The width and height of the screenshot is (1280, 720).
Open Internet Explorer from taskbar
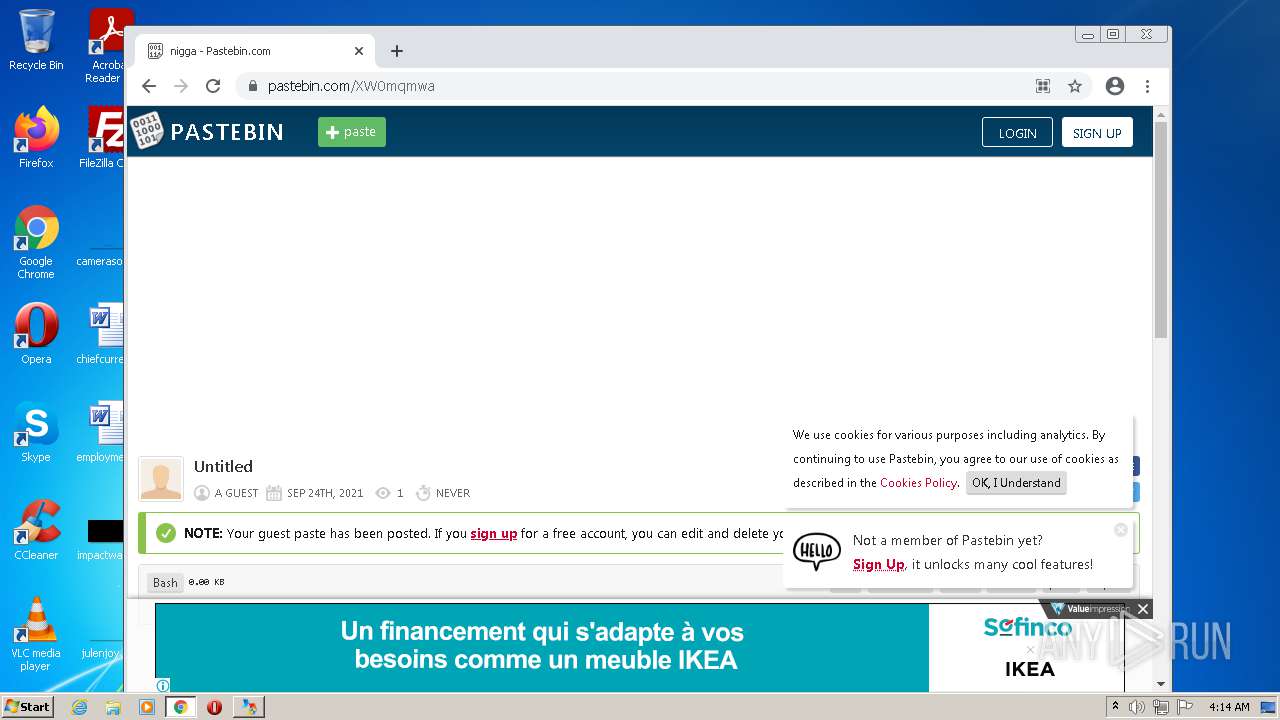point(79,707)
